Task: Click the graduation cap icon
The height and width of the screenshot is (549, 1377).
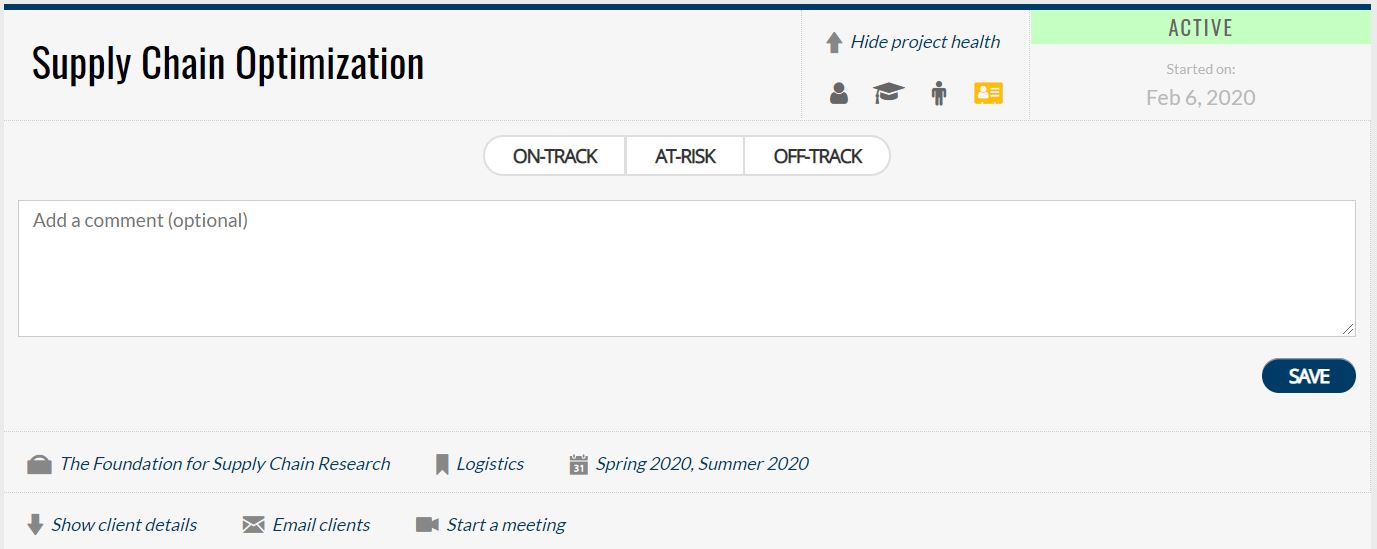Action: (888, 94)
